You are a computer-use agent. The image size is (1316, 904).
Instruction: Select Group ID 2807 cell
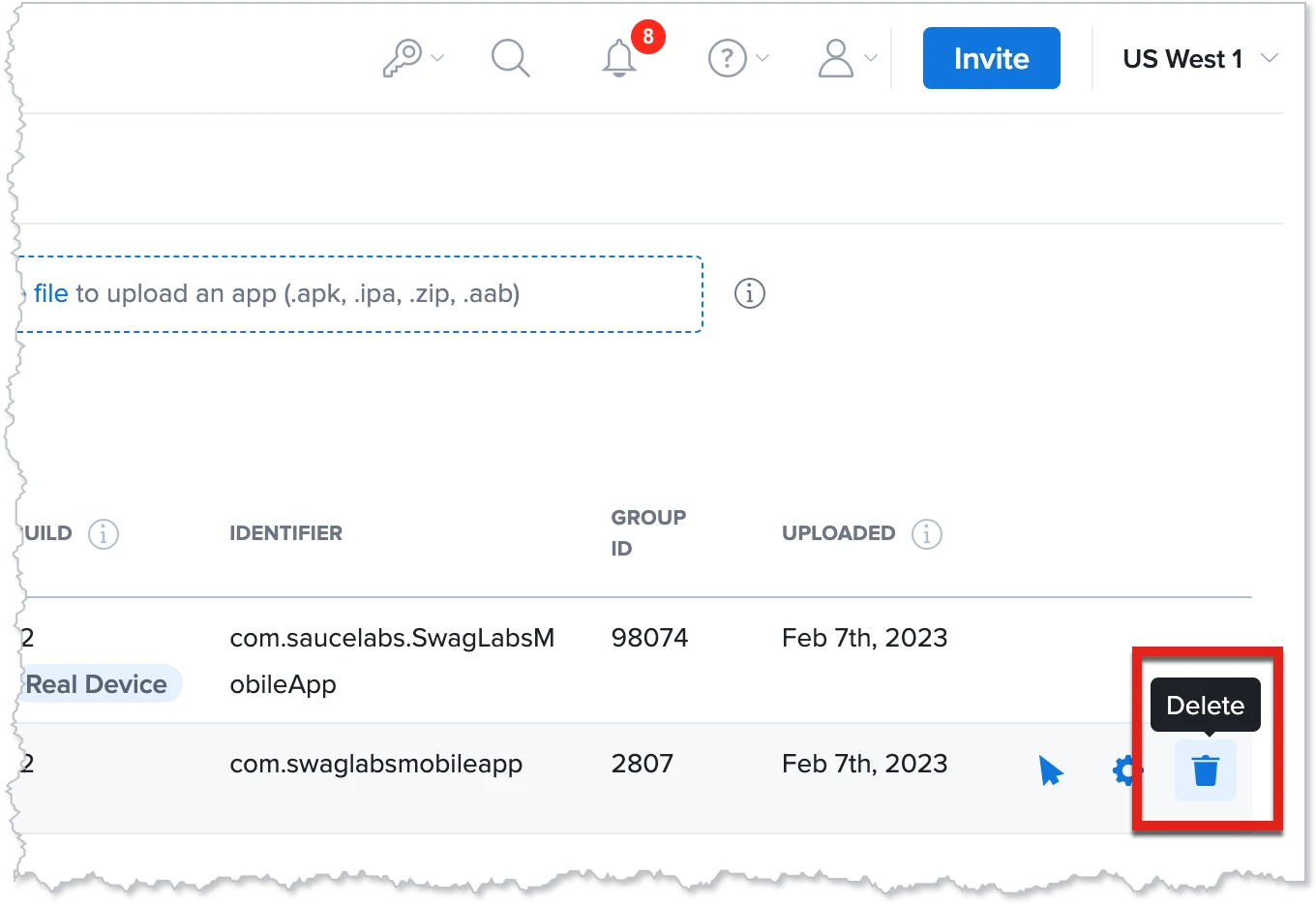pyautogui.click(x=643, y=764)
